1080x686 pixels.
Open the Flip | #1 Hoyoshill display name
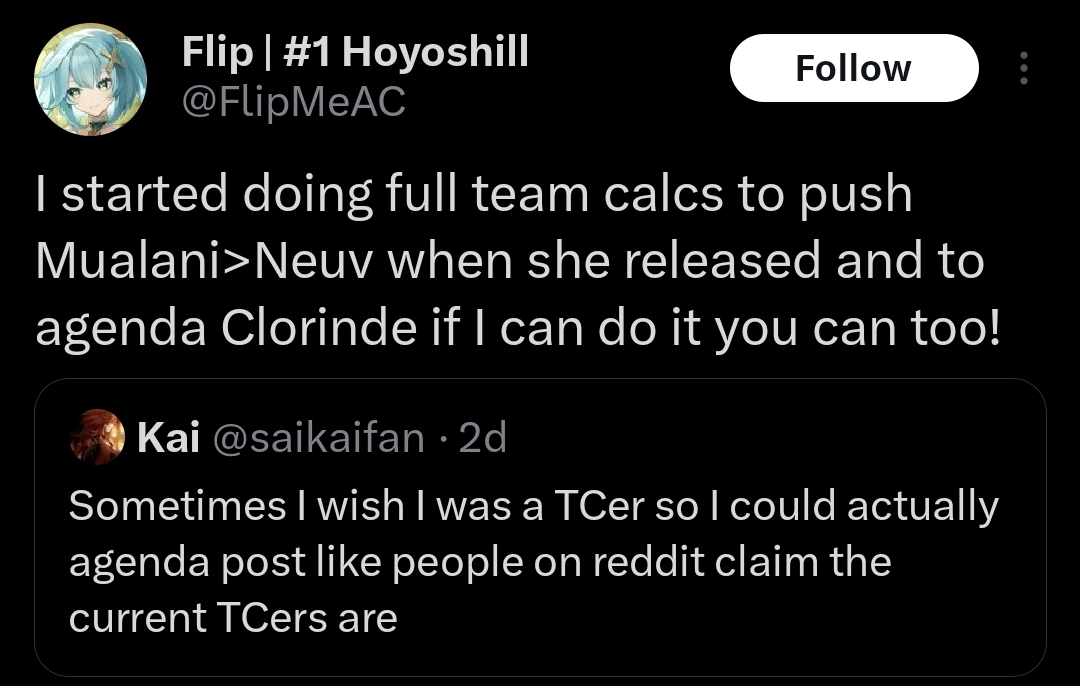coord(355,52)
